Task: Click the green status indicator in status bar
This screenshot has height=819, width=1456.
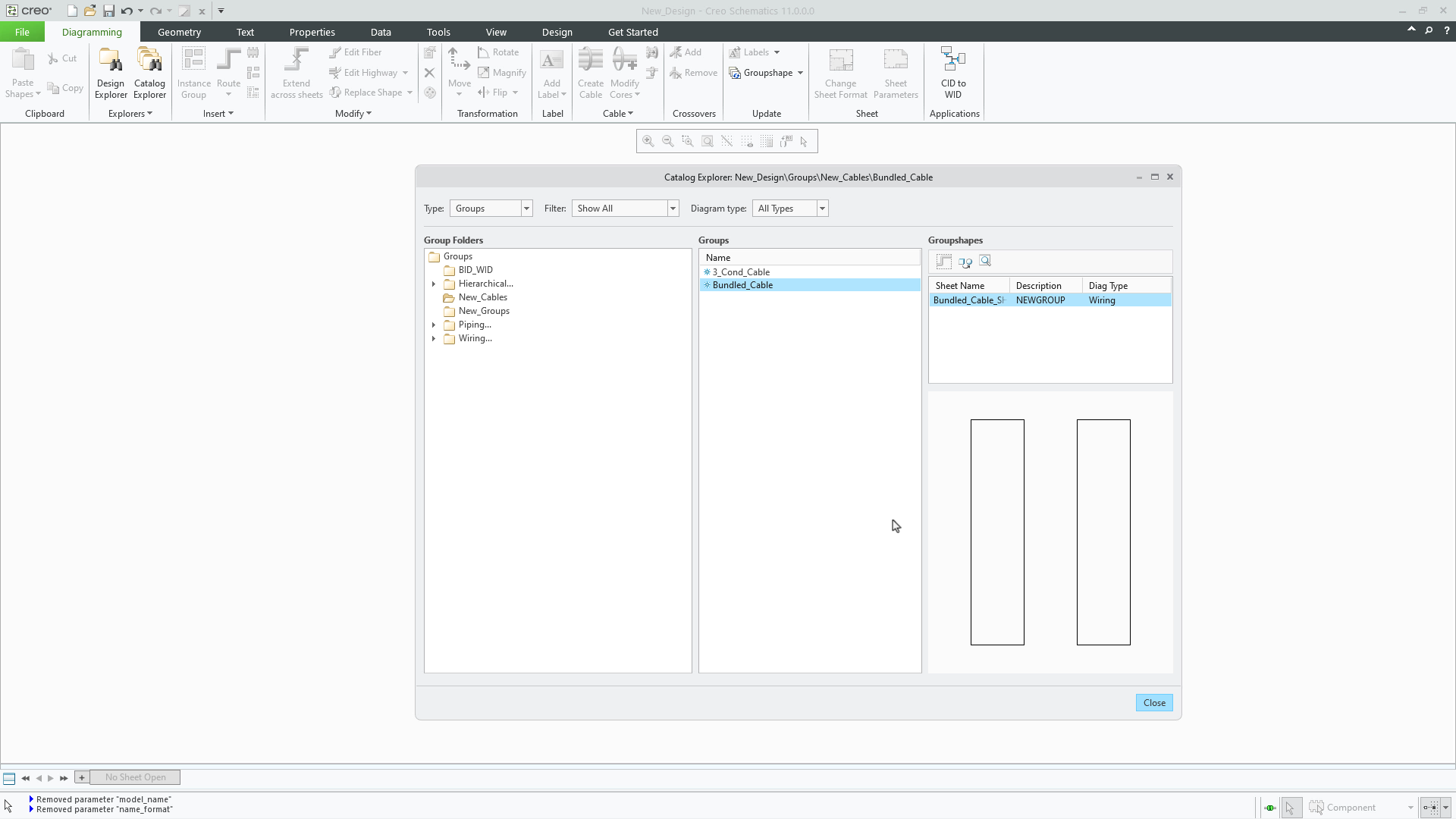Action: [x=1270, y=808]
